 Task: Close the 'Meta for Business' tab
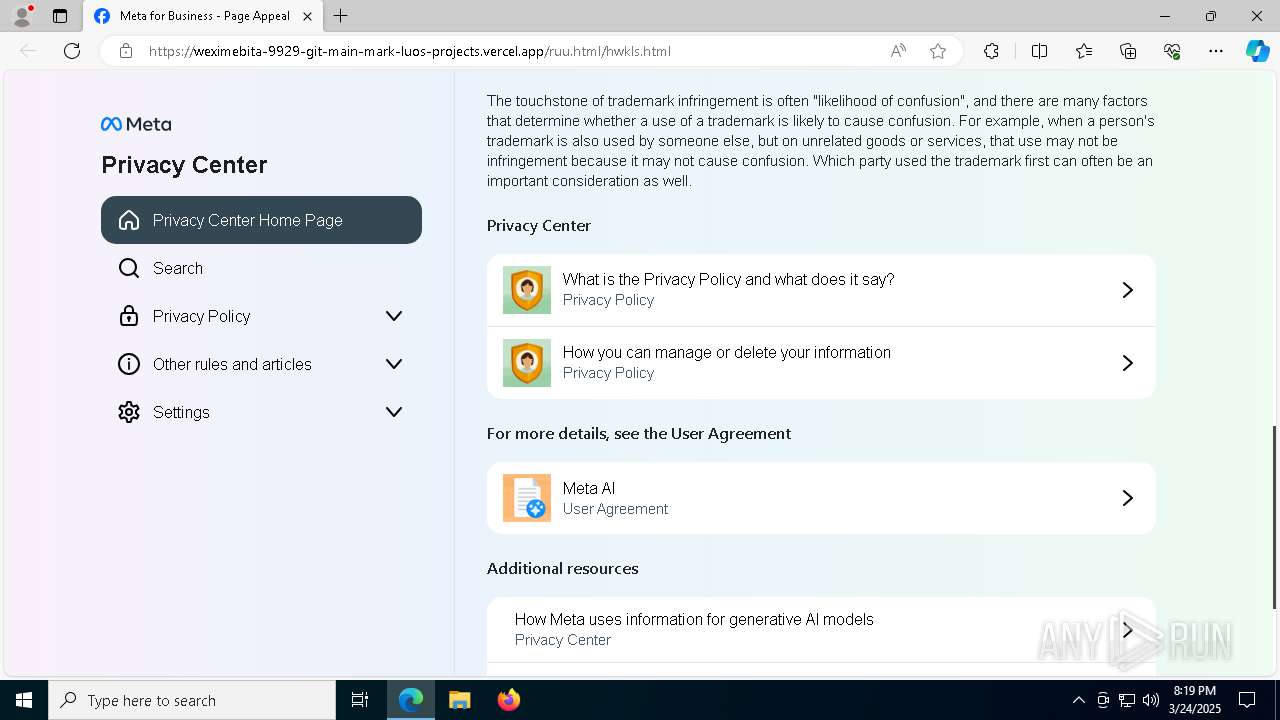(307, 16)
